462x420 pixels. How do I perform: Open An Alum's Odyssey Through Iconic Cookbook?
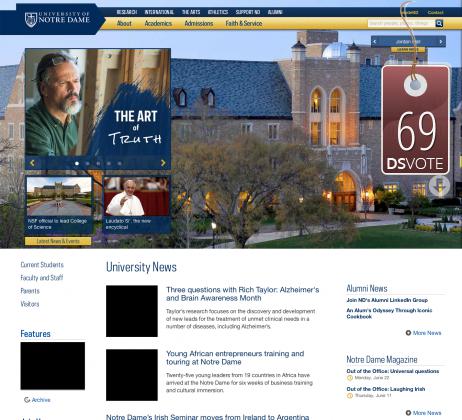(389, 313)
